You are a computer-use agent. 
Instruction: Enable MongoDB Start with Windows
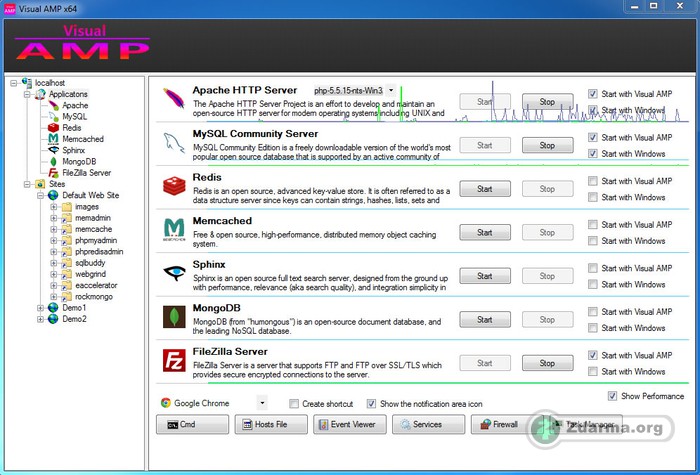click(x=592, y=328)
